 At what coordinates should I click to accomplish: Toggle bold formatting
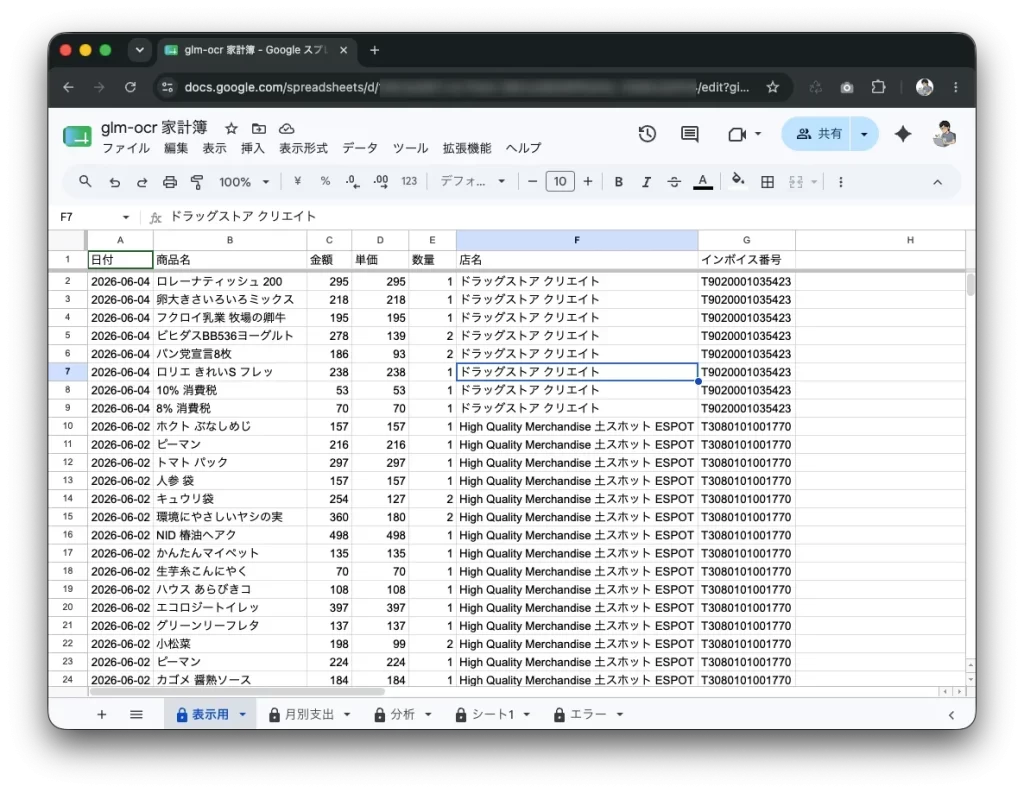(x=618, y=182)
